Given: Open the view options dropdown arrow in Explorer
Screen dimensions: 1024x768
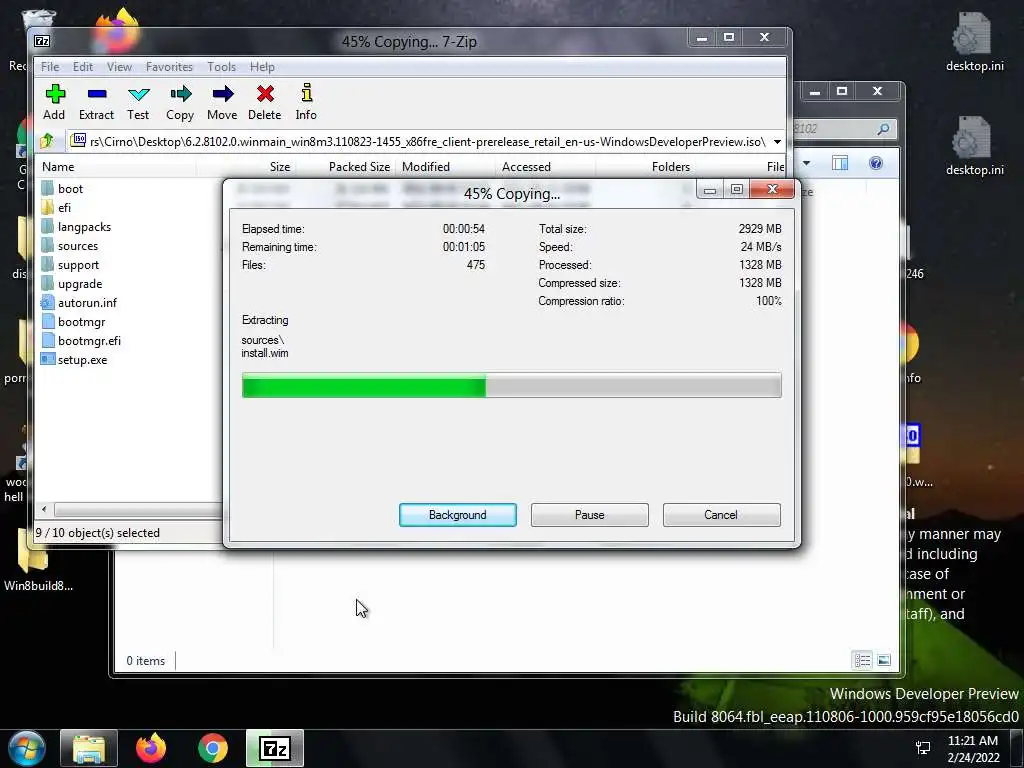Looking at the screenshot, I should coord(807,163).
